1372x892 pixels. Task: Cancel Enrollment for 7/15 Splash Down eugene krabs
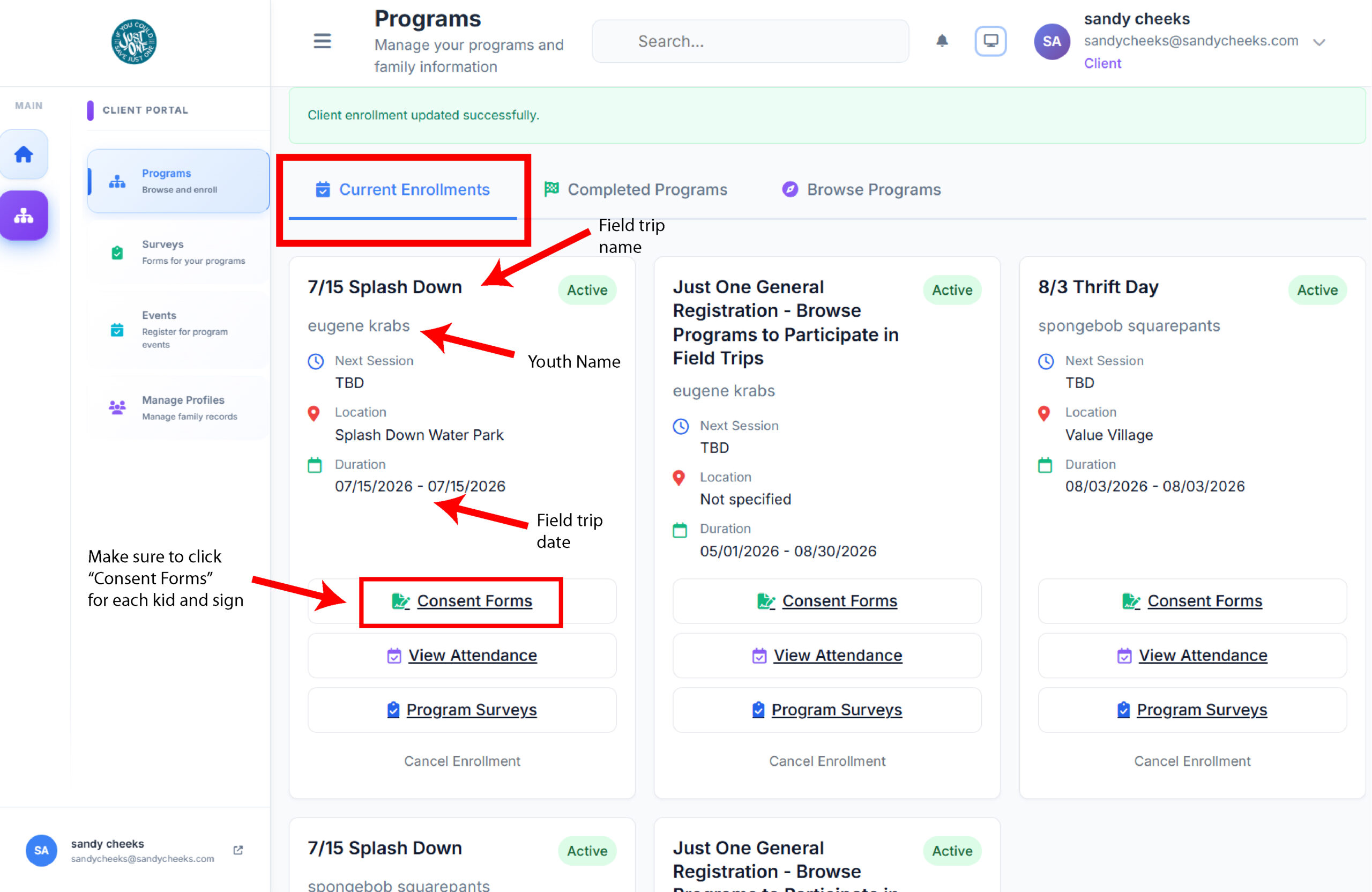462,761
